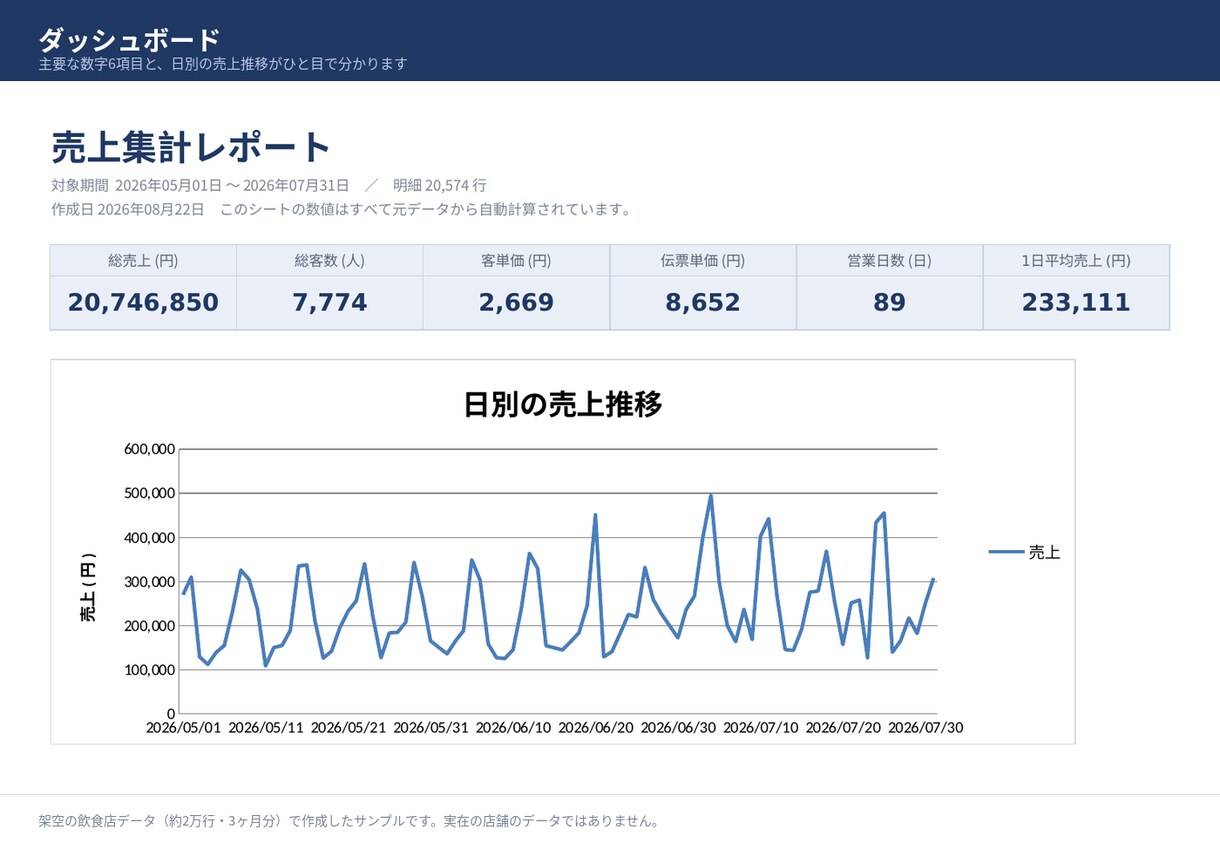Click the ダッシュボード header title
Screen dimensions: 1220x843
point(129,40)
